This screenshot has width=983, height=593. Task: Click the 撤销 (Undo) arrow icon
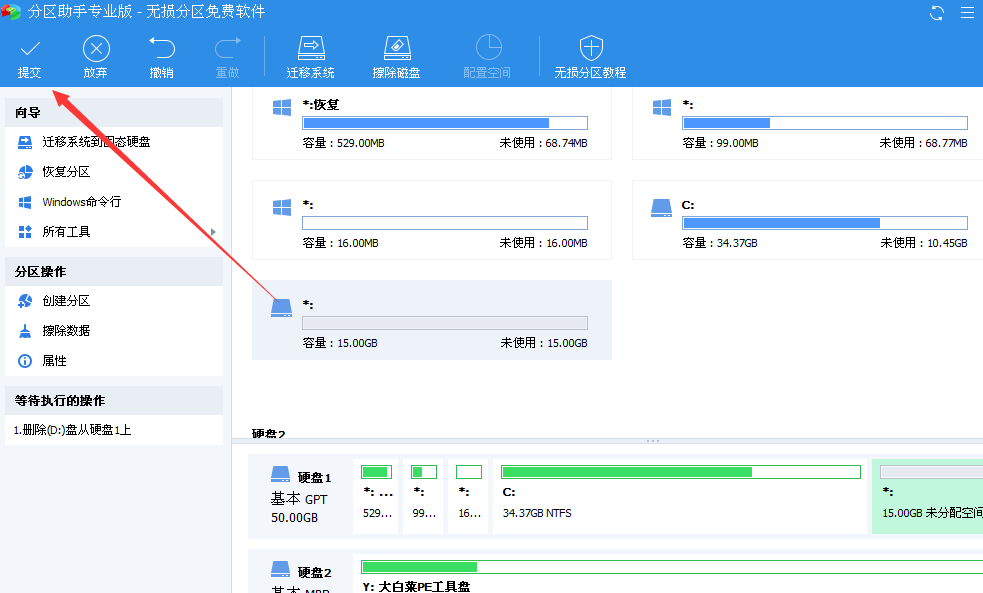tap(162, 48)
